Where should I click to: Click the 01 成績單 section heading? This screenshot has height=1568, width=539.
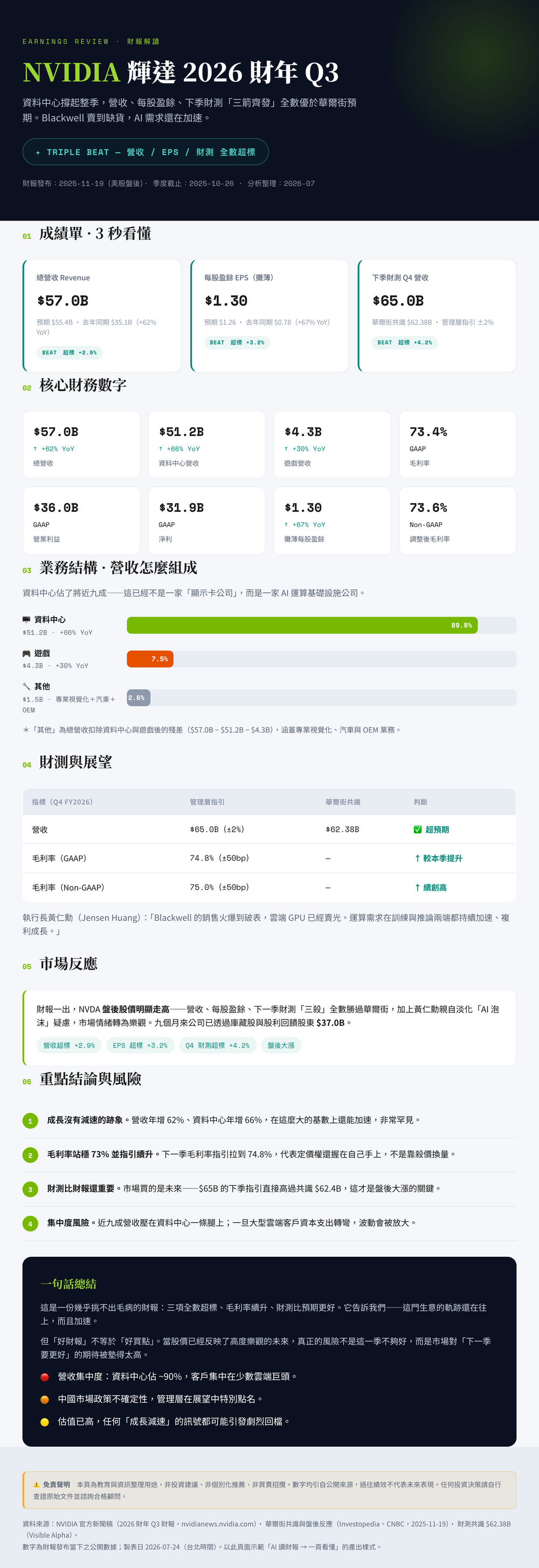pos(87,234)
